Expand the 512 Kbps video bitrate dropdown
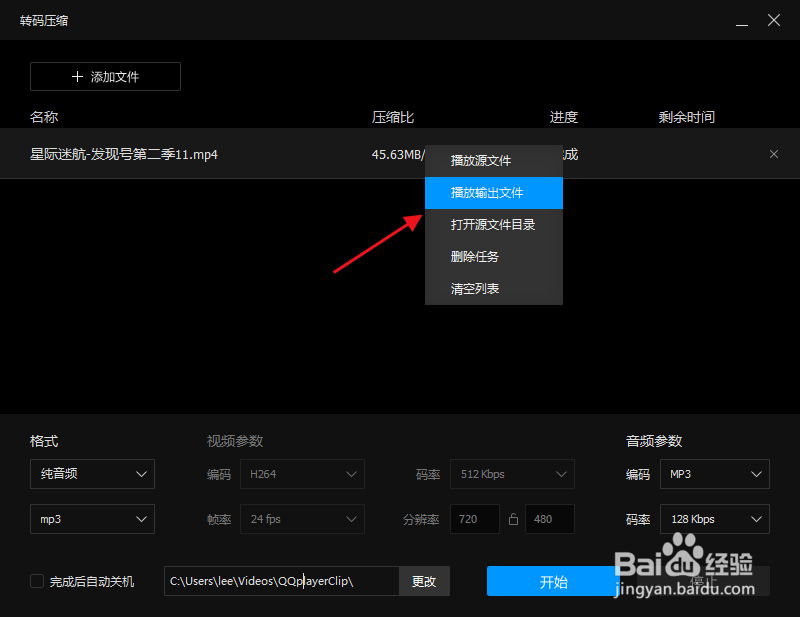Screen dimensions: 800x617 point(512,474)
